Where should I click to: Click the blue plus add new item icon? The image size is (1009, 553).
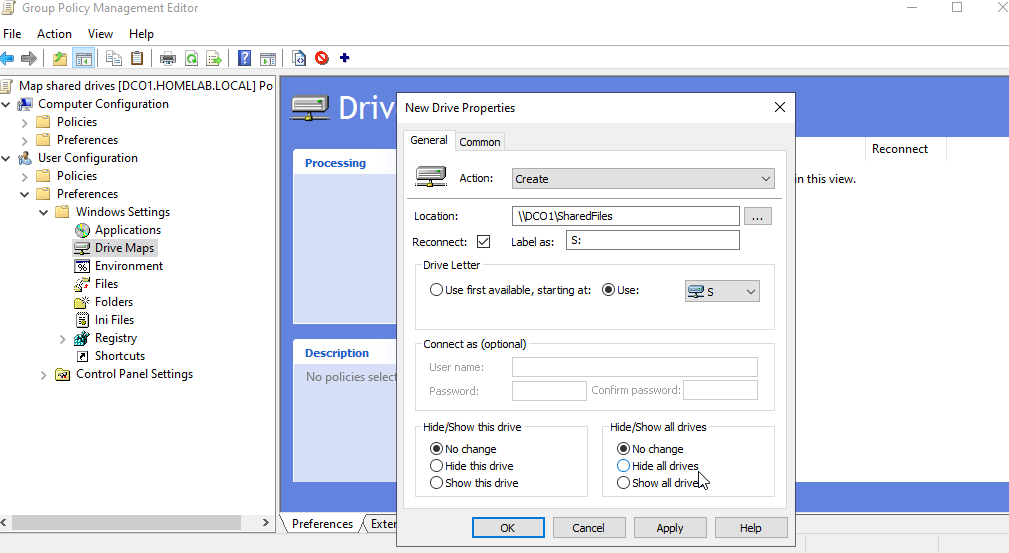pos(345,58)
